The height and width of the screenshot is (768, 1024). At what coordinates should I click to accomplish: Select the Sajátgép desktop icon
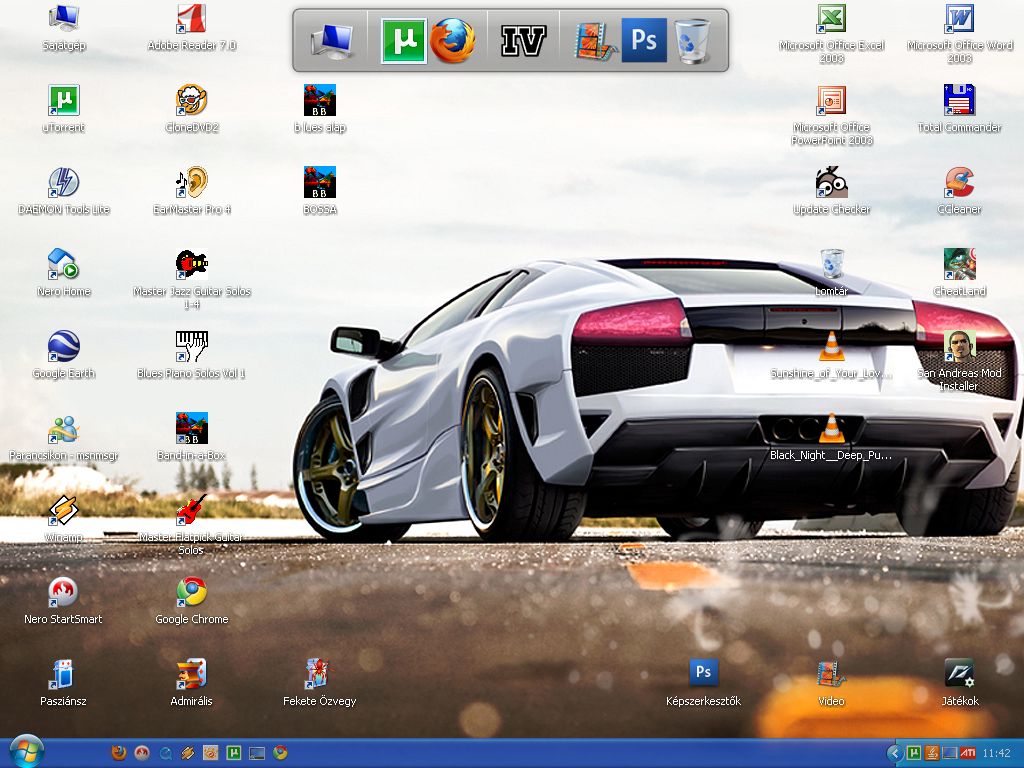(64, 27)
